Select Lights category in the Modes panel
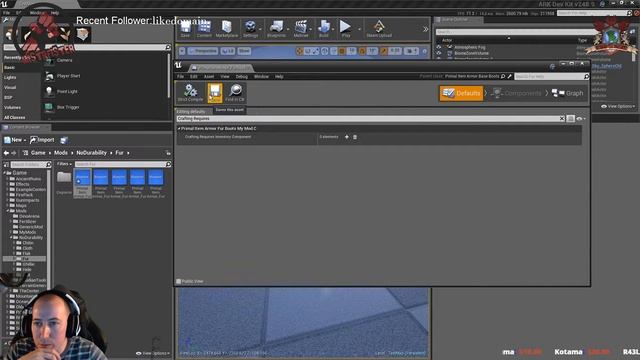Image resolution: width=640 pixels, height=360 pixels. pyautogui.click(x=10, y=77)
